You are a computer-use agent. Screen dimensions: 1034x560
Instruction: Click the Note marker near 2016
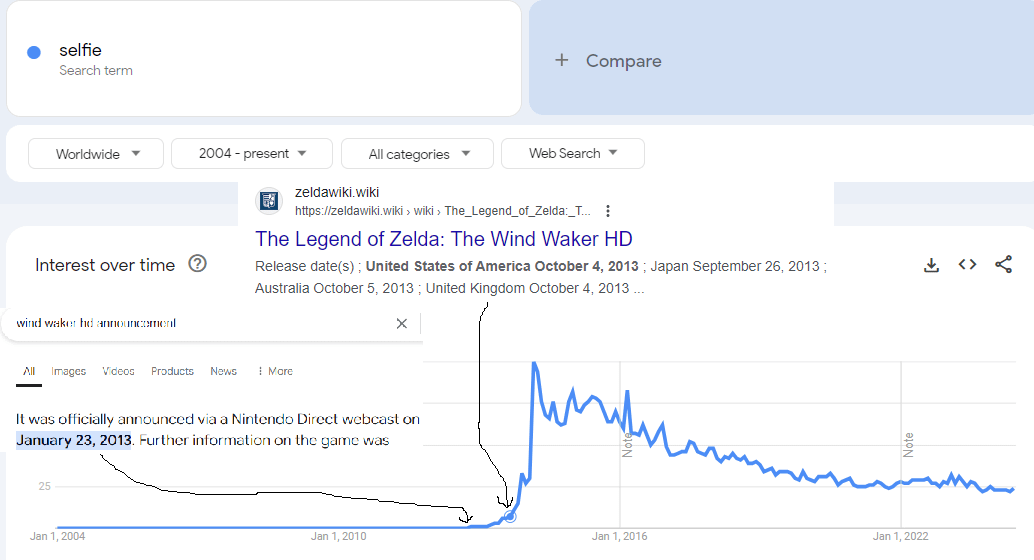point(628,444)
